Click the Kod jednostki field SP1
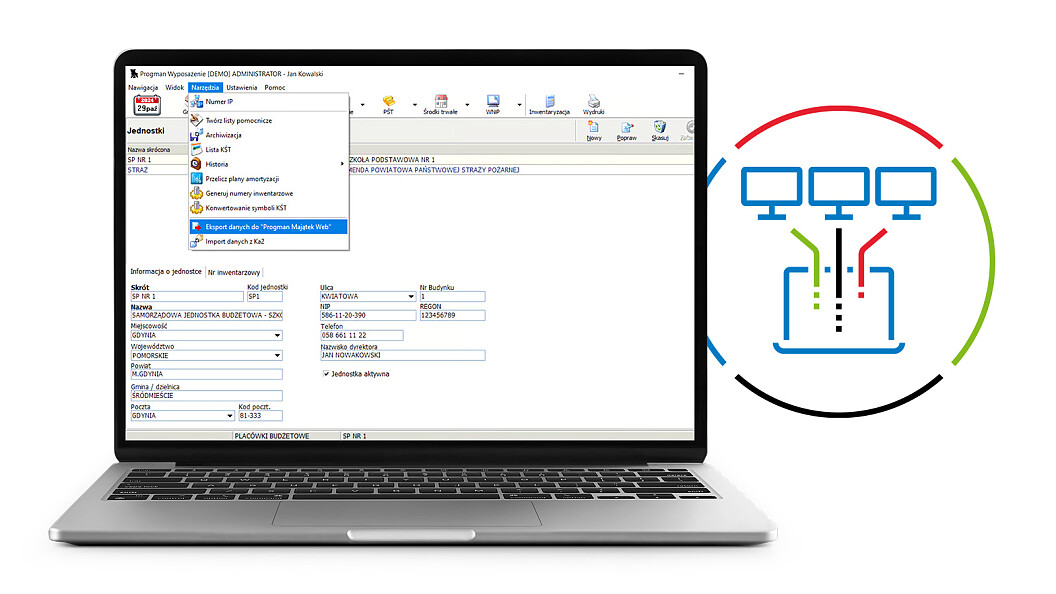The height and width of the screenshot is (594, 1056). (265, 296)
